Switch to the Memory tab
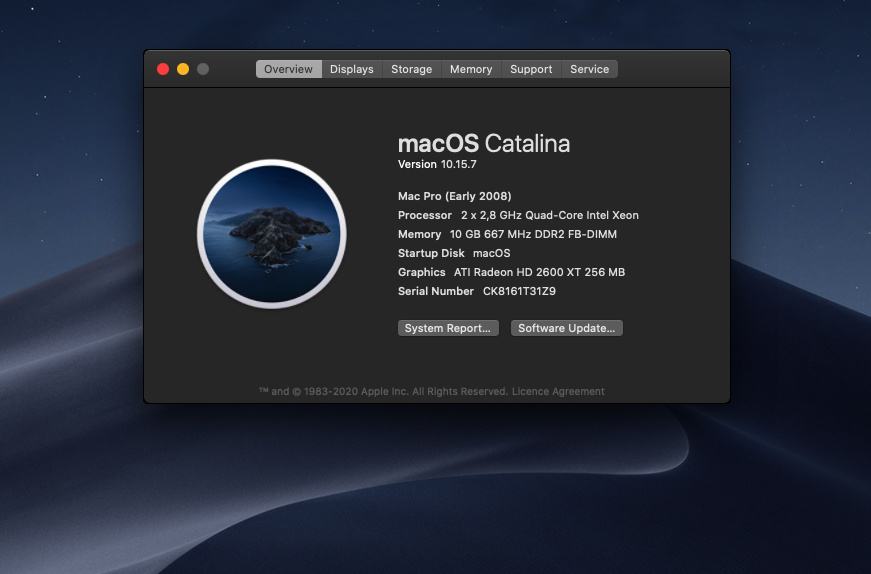 point(471,69)
